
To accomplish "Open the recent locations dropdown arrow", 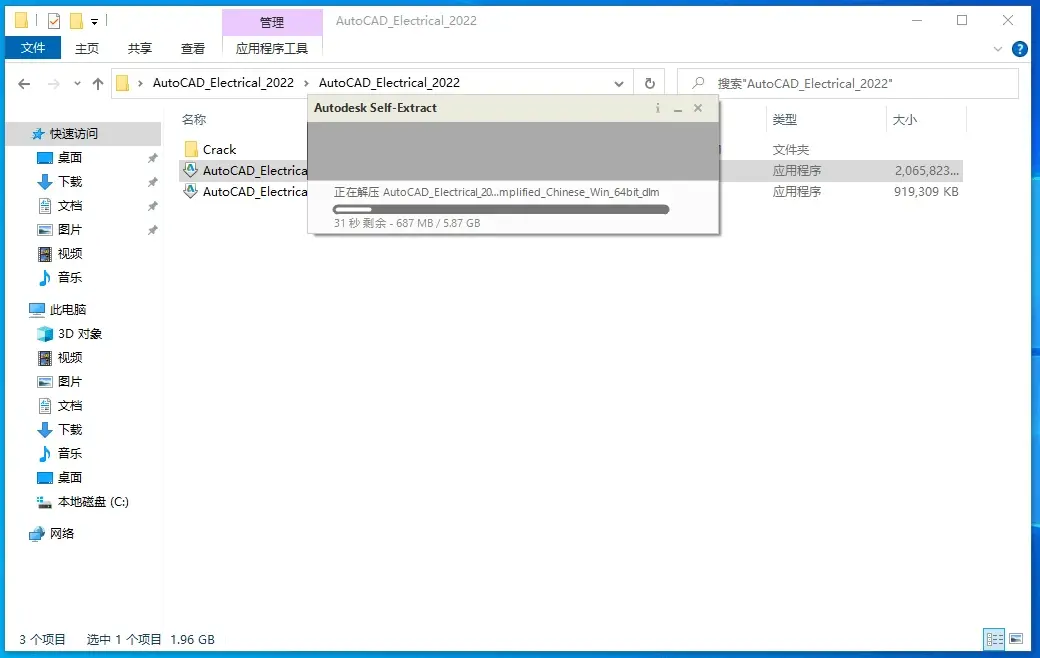I will pos(78,84).
